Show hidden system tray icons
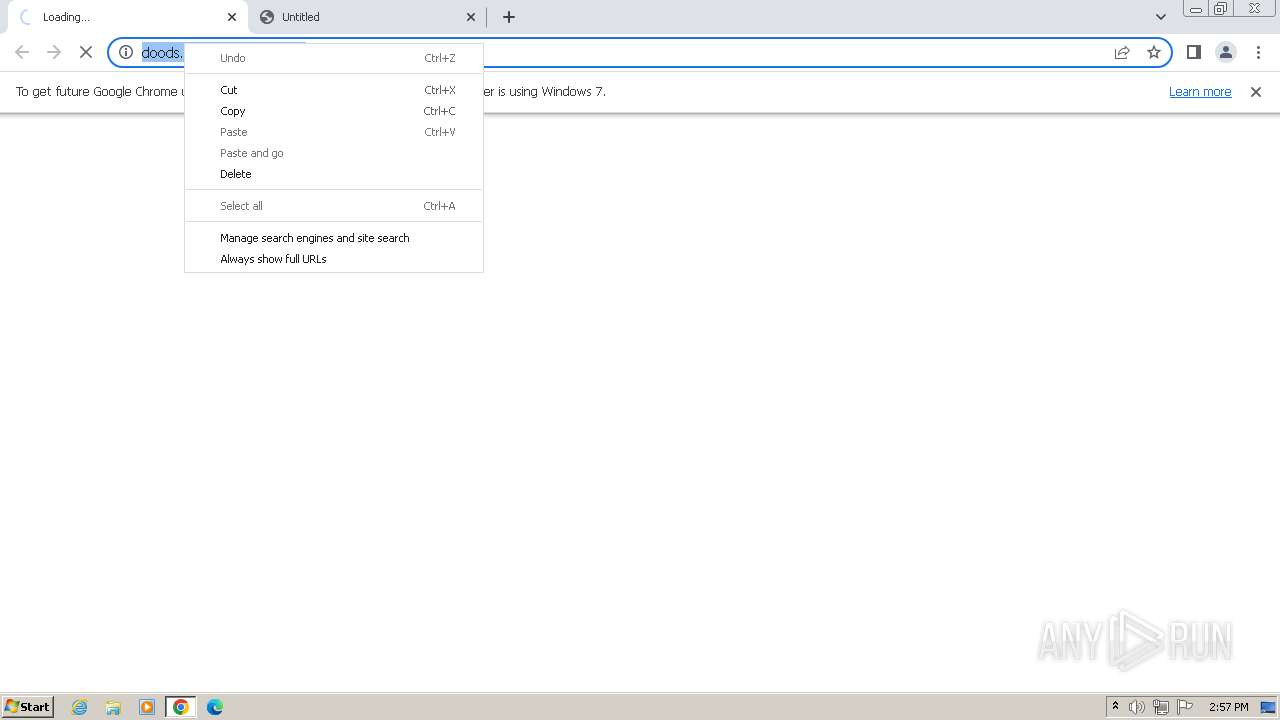Screen dimensions: 1280x720 coord(1115,707)
